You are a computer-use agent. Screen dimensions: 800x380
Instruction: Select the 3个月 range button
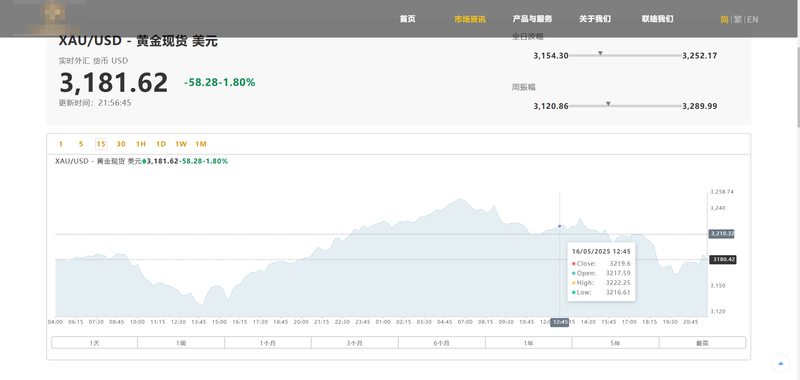[355, 343]
